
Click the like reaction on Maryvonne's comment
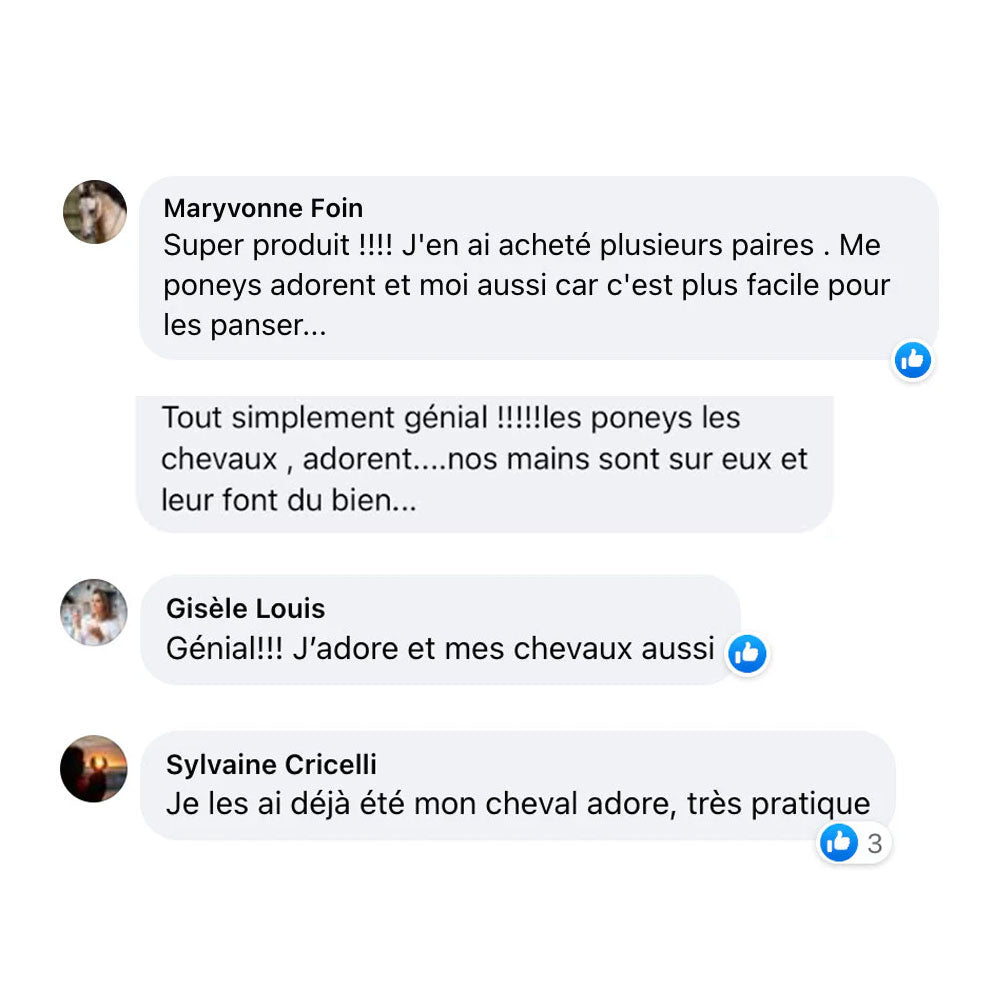pyautogui.click(x=912, y=360)
